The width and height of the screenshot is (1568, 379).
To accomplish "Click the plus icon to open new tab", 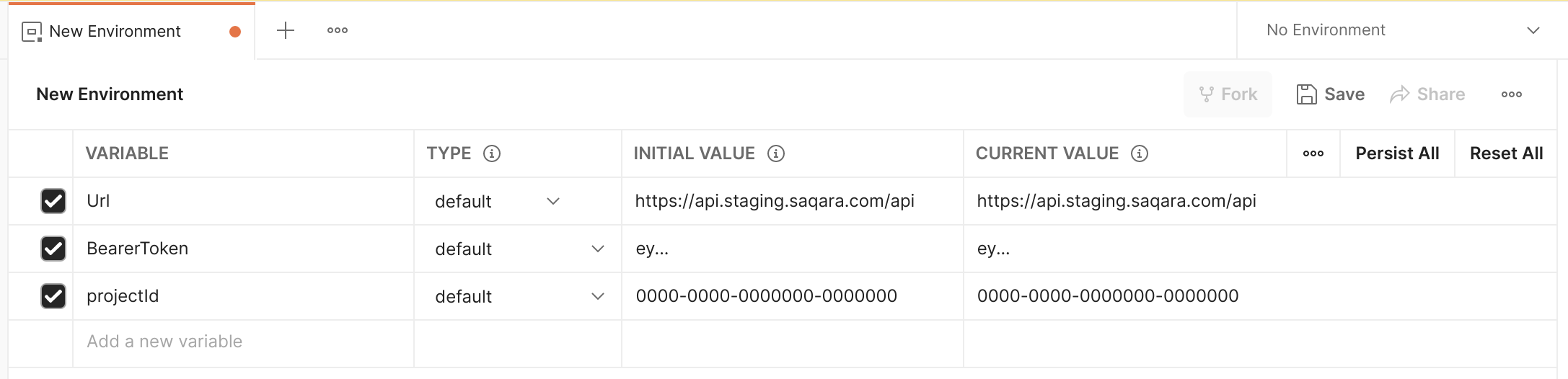I will point(286,30).
